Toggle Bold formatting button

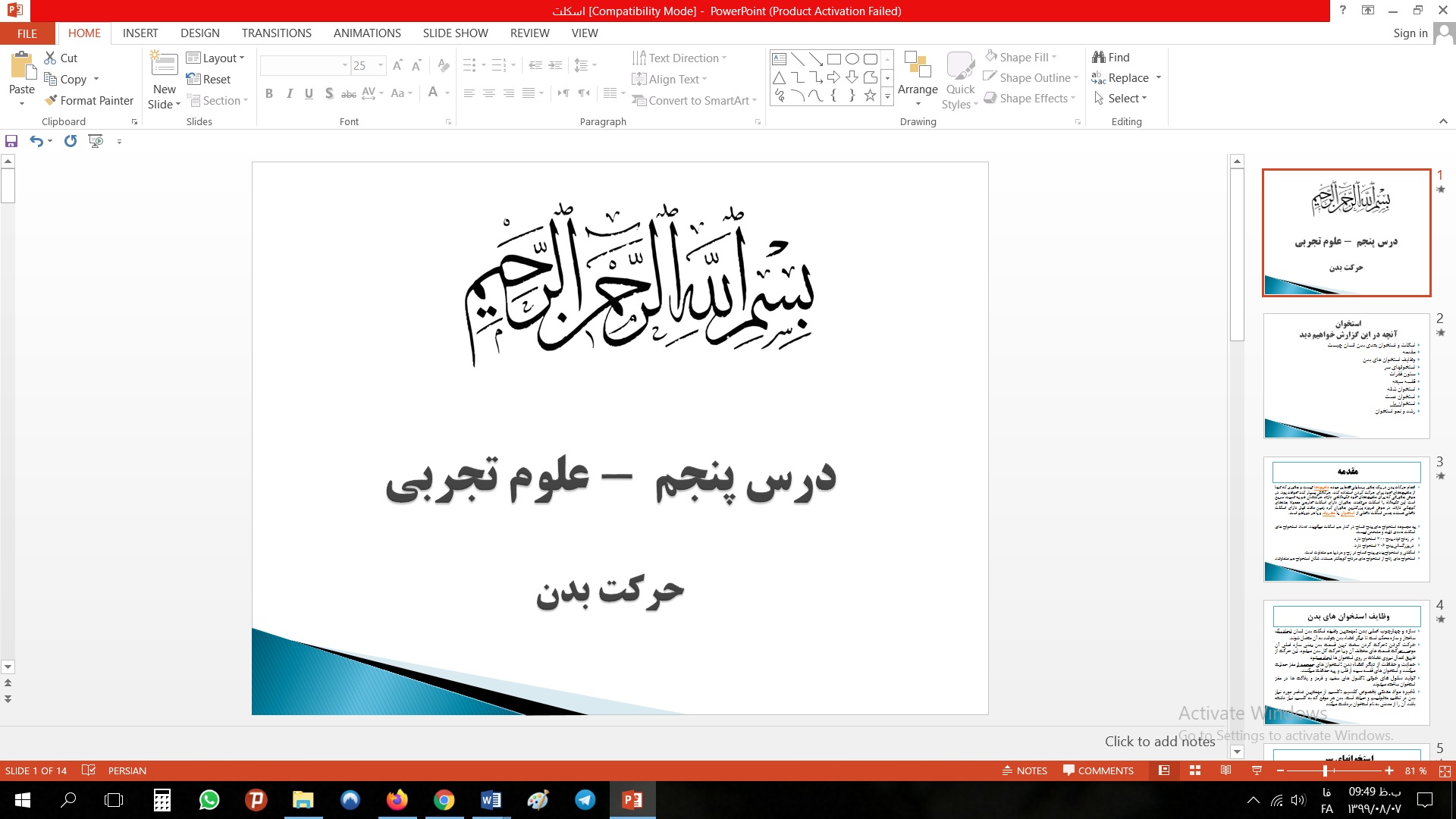268,93
